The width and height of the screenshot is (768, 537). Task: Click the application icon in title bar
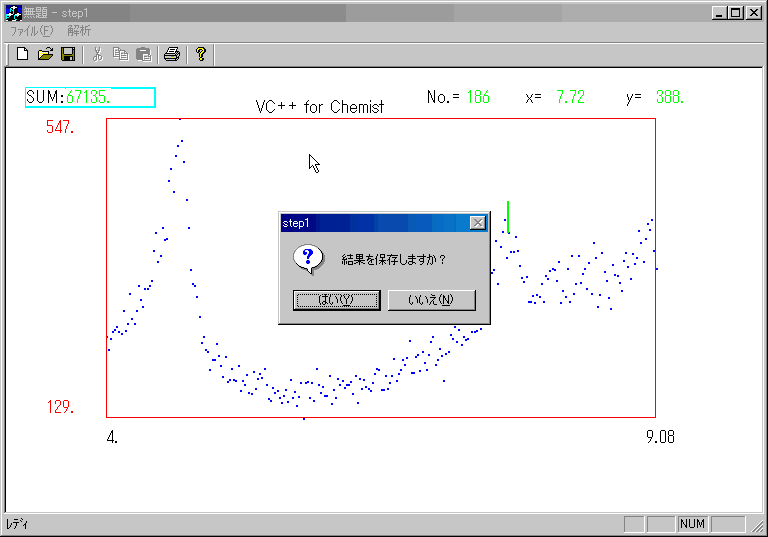tap(13, 13)
